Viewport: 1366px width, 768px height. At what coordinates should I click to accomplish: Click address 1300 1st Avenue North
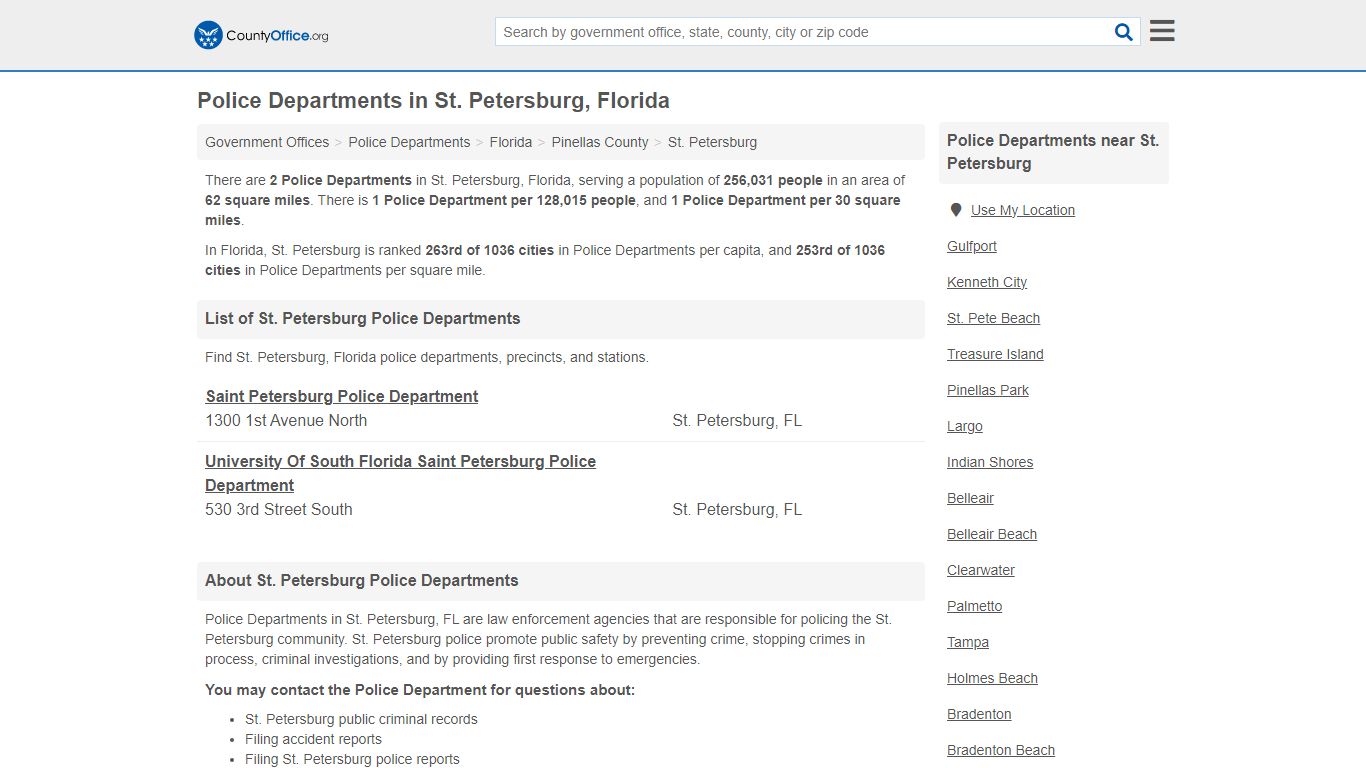286,420
